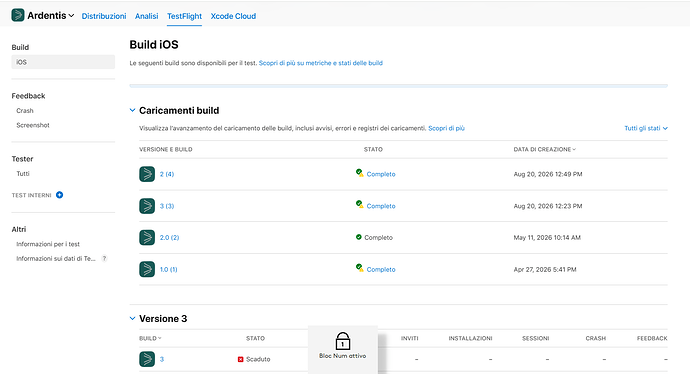Open Completo status of build 2 (4)

click(x=381, y=174)
